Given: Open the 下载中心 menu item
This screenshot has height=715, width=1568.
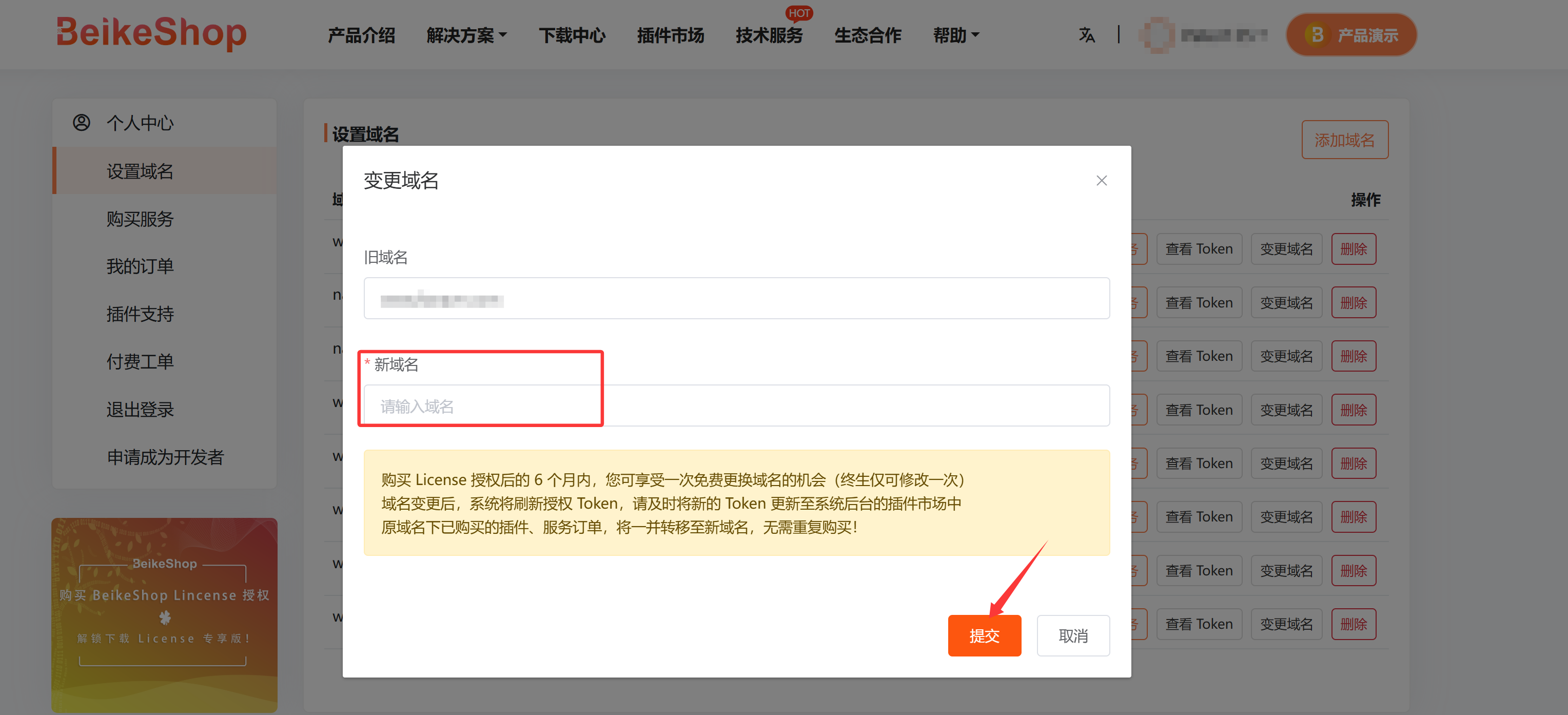Looking at the screenshot, I should (572, 35).
